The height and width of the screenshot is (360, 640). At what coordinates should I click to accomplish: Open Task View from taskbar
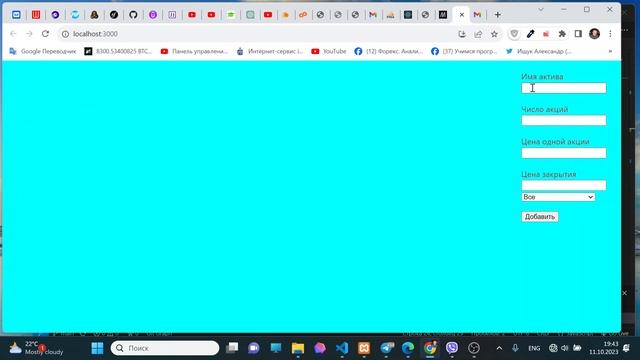pyautogui.click(x=232, y=348)
